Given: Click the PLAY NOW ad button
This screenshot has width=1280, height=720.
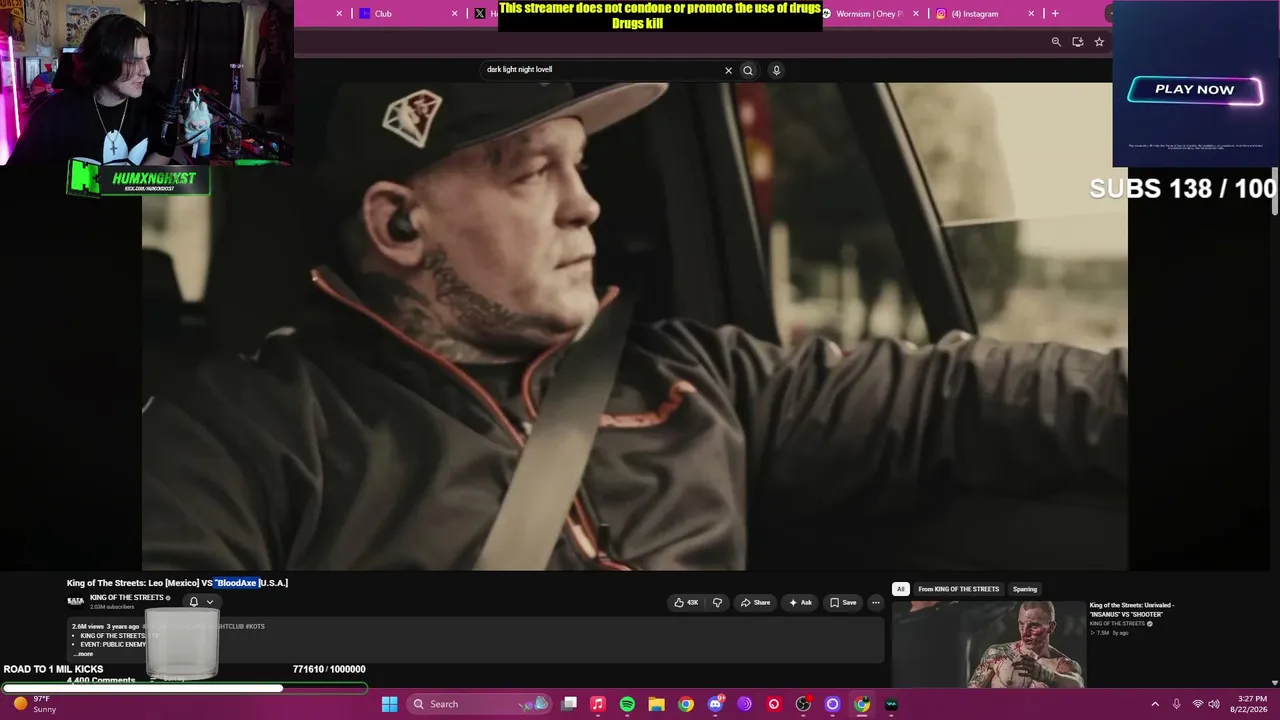Looking at the screenshot, I should tap(1195, 90).
